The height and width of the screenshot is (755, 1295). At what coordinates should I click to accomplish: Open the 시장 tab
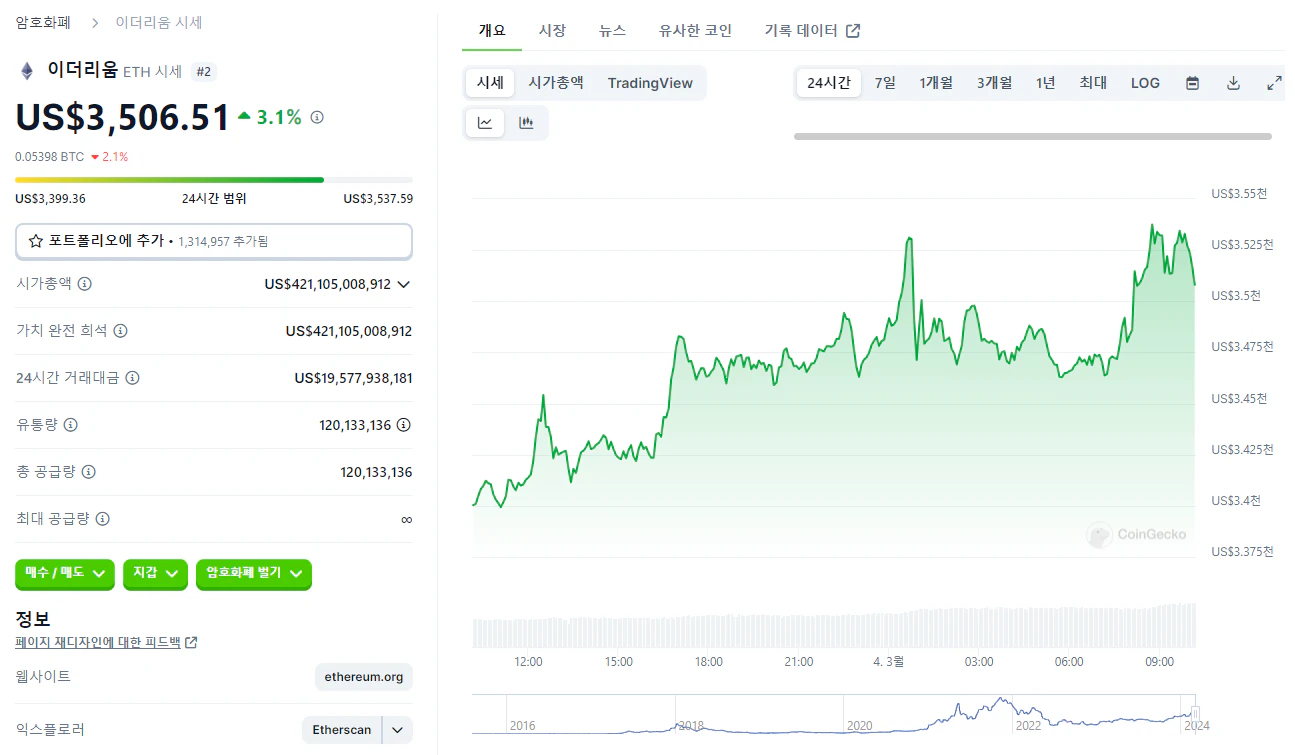click(x=552, y=31)
